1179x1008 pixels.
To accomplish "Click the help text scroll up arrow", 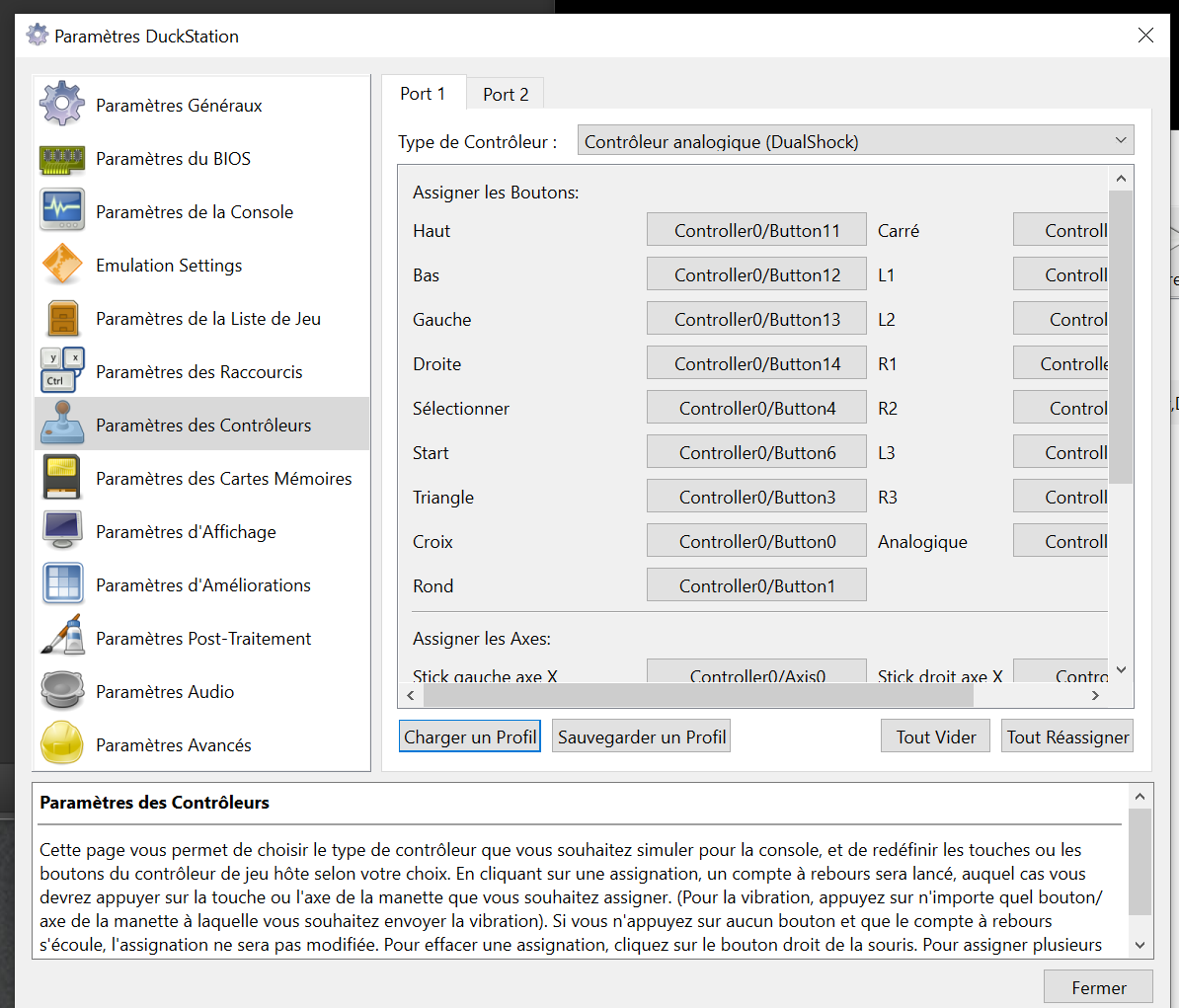I will tap(1140, 796).
